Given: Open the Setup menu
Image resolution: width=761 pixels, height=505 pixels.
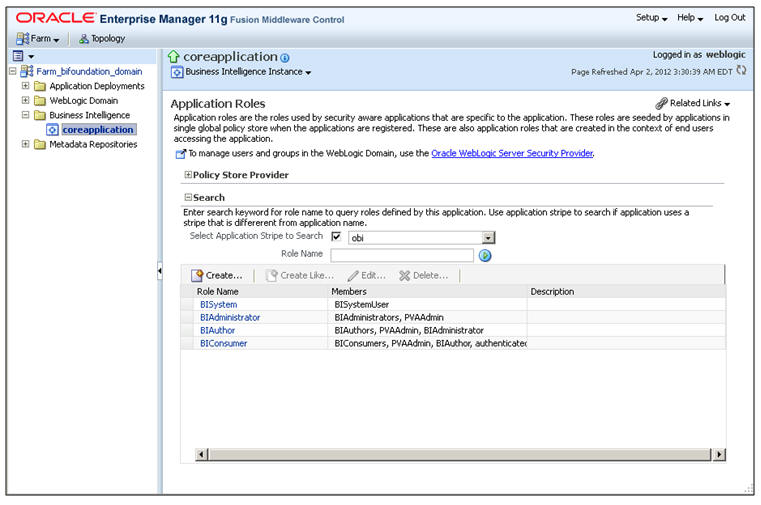Looking at the screenshot, I should 651,18.
